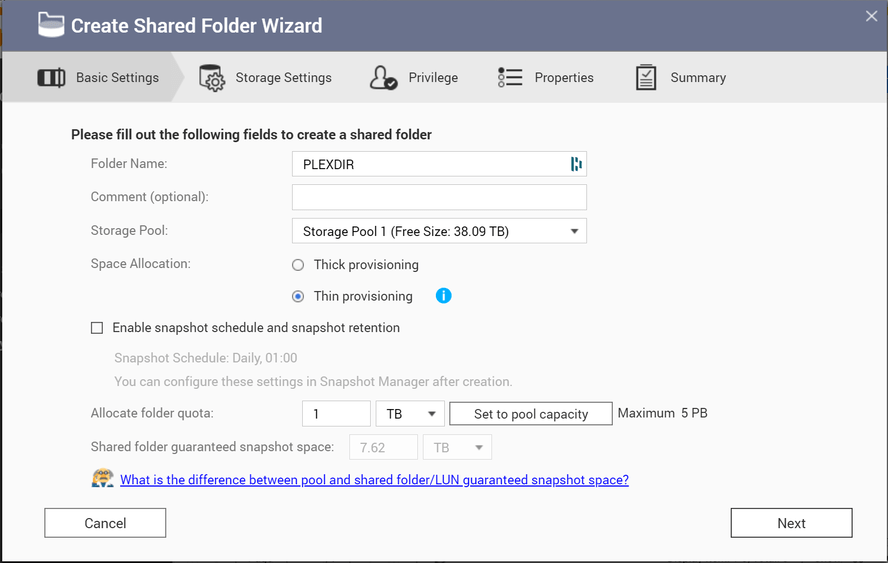Go to the Privilege step tab
This screenshot has height=563, width=888.
(432, 78)
